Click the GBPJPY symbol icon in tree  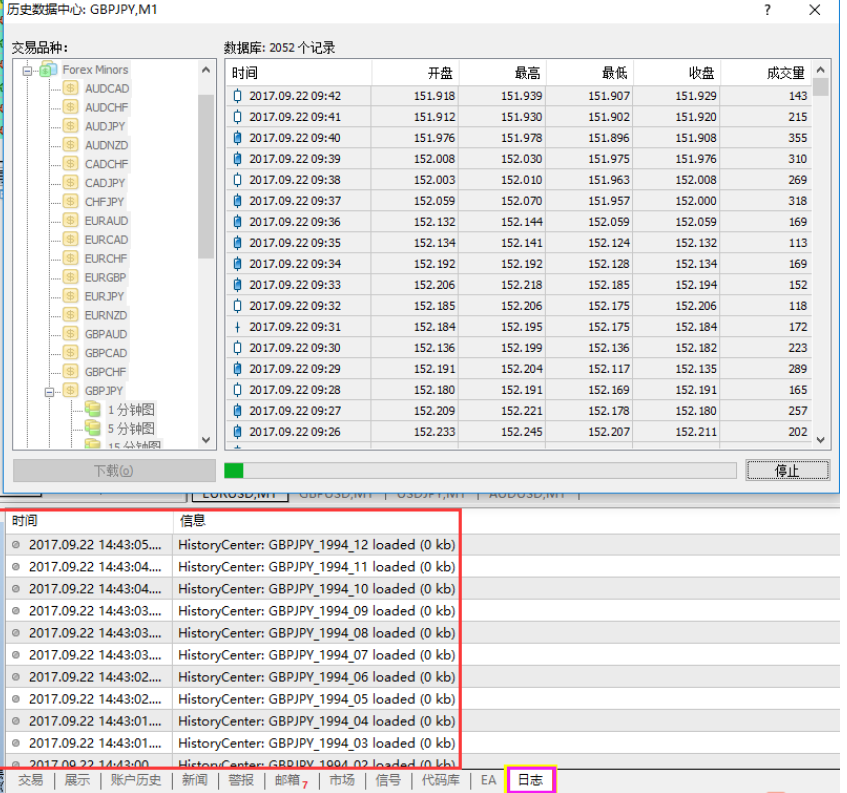70,391
